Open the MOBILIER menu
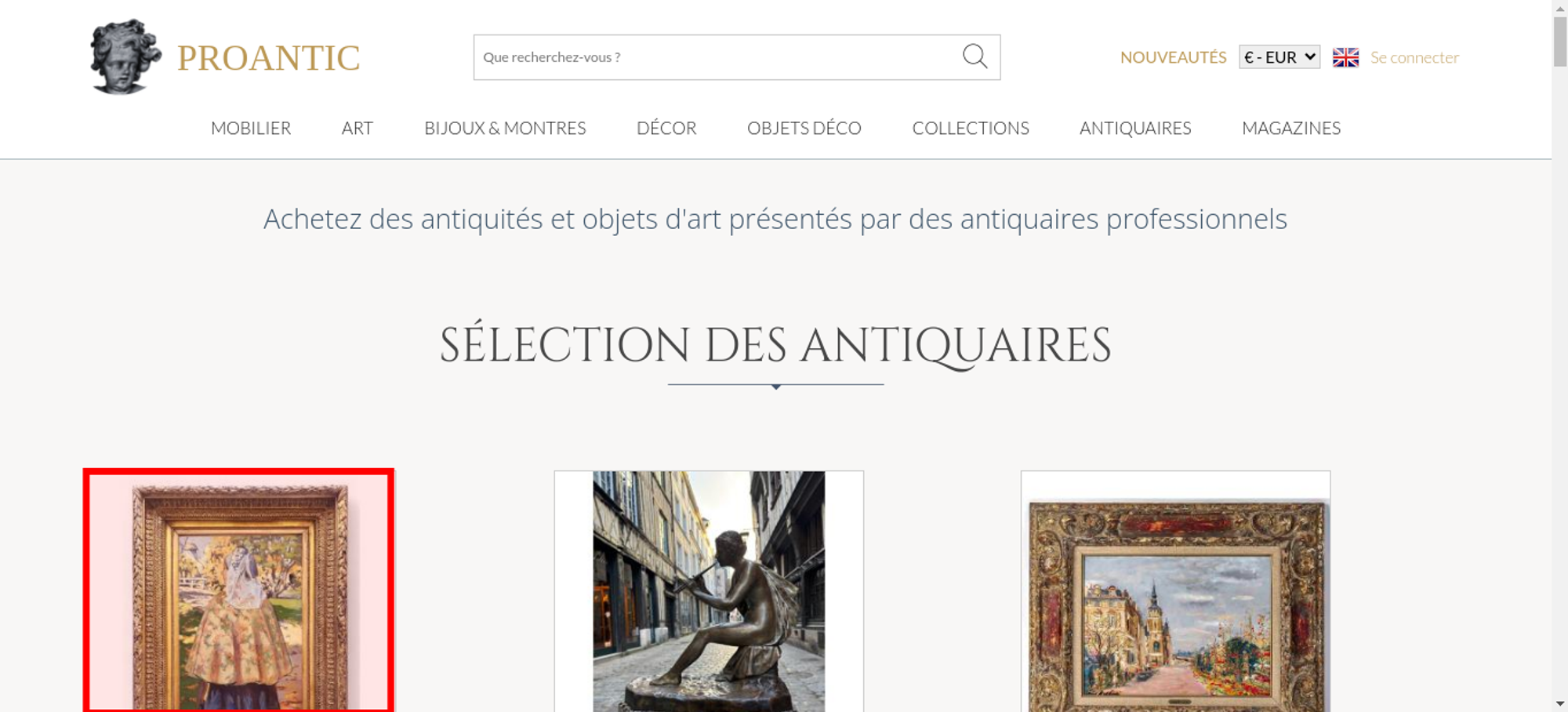1568x712 pixels. pos(251,128)
